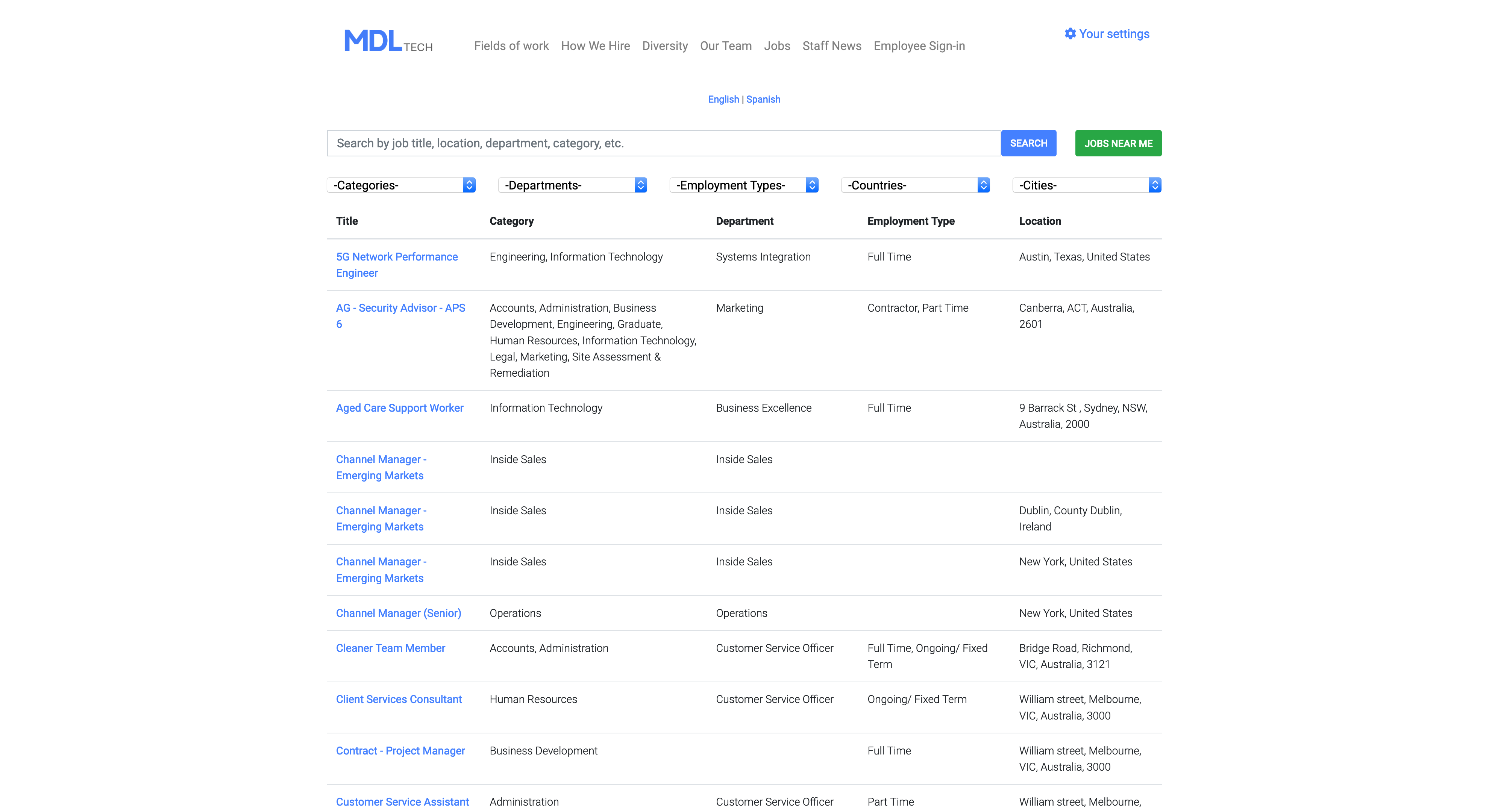Viewport: 1489px width, 812px height.
Task: Open the Employee Sign-in page
Action: tap(919, 45)
